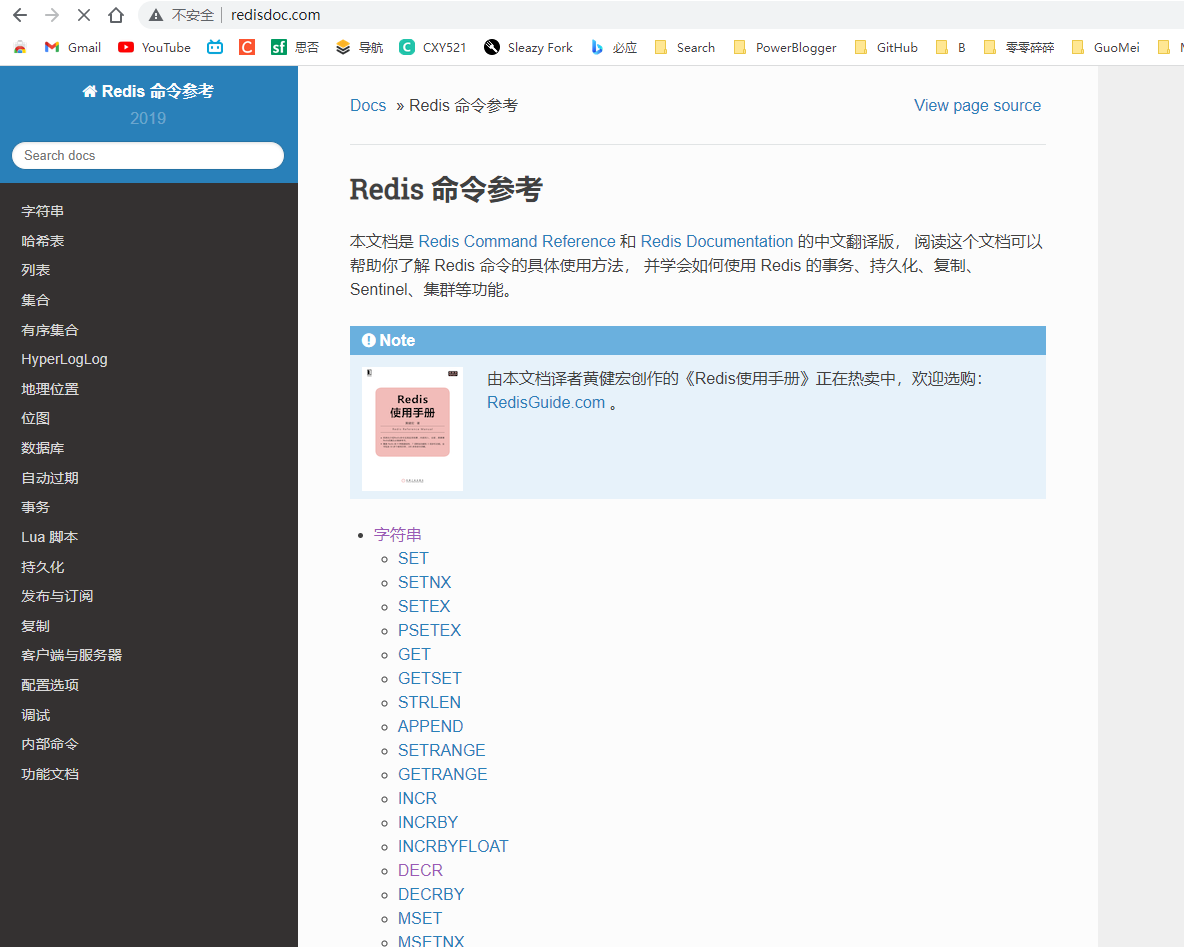The image size is (1184, 947).
Task: Open the red C (CSDN) bookmark icon
Action: pyautogui.click(x=246, y=48)
